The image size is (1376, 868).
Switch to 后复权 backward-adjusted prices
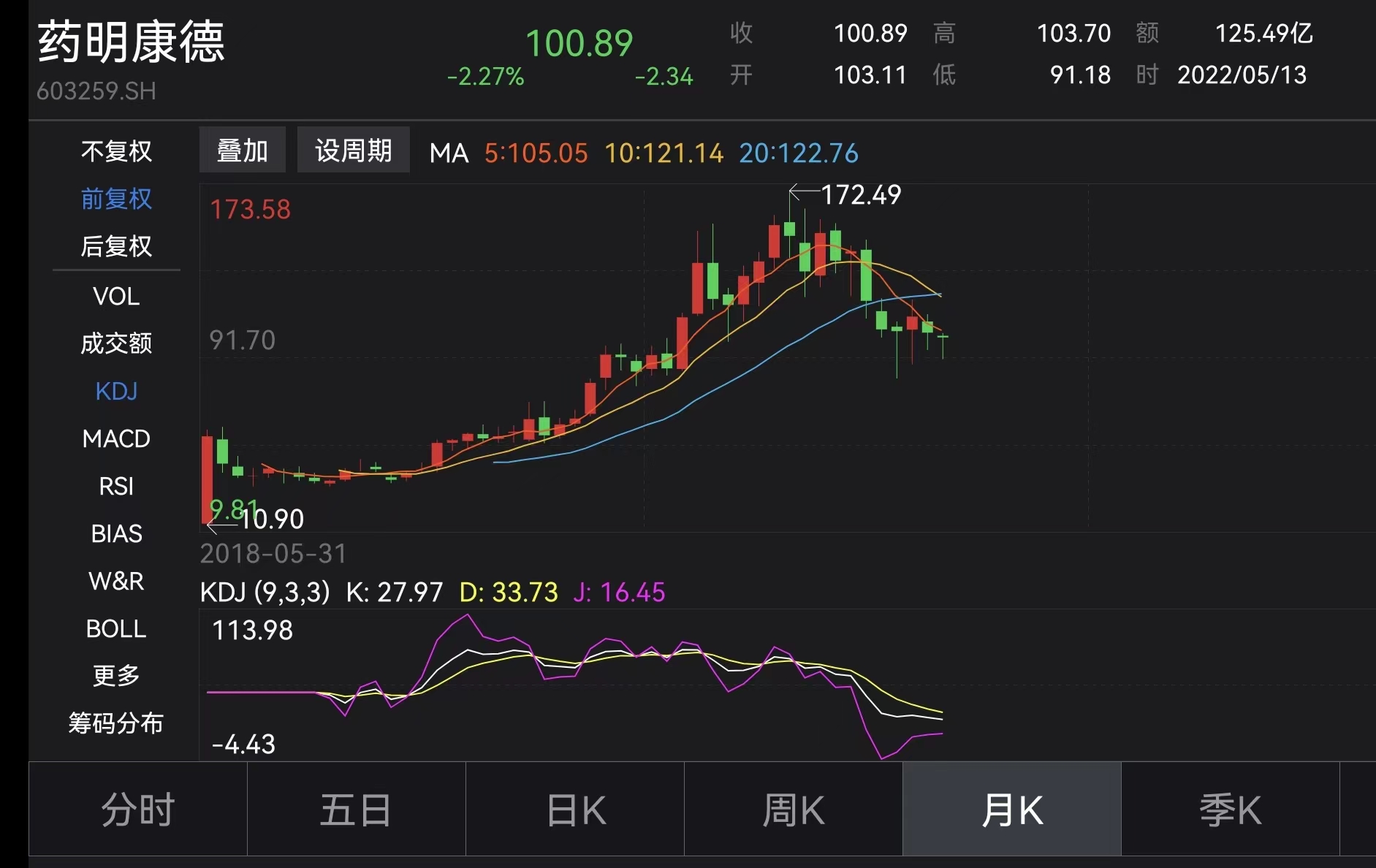click(x=115, y=246)
